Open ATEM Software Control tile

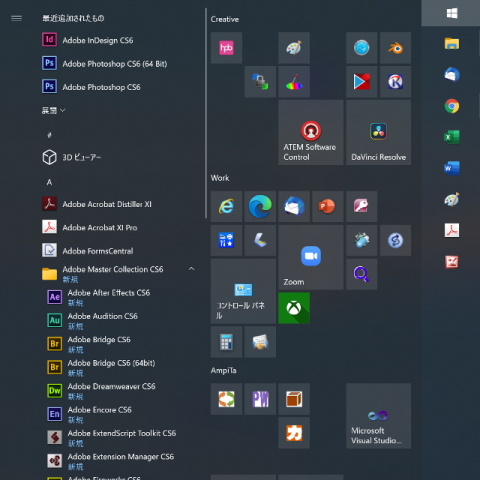pos(311,132)
